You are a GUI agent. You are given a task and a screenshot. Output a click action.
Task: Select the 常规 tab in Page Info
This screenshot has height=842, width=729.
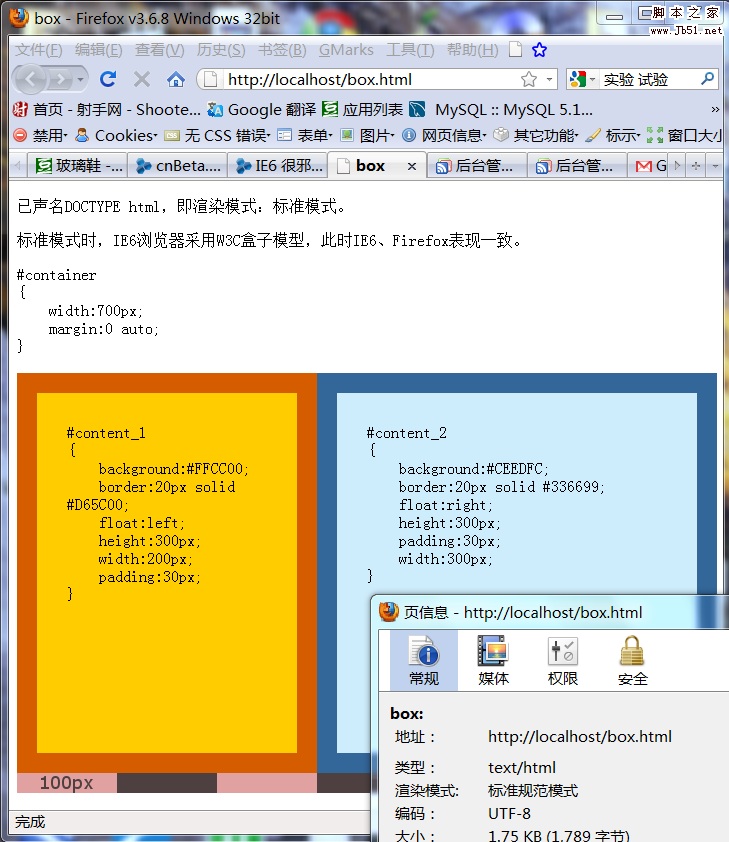click(424, 660)
